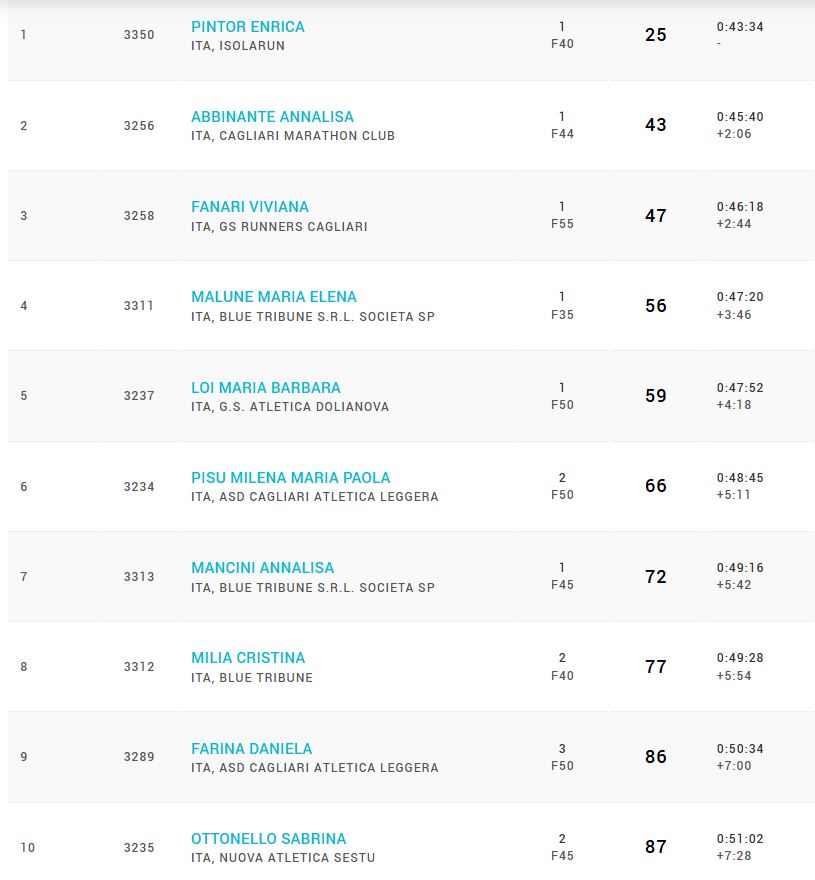
Task: Open ABBINANTE ANNALISA result details
Action: 272,117
